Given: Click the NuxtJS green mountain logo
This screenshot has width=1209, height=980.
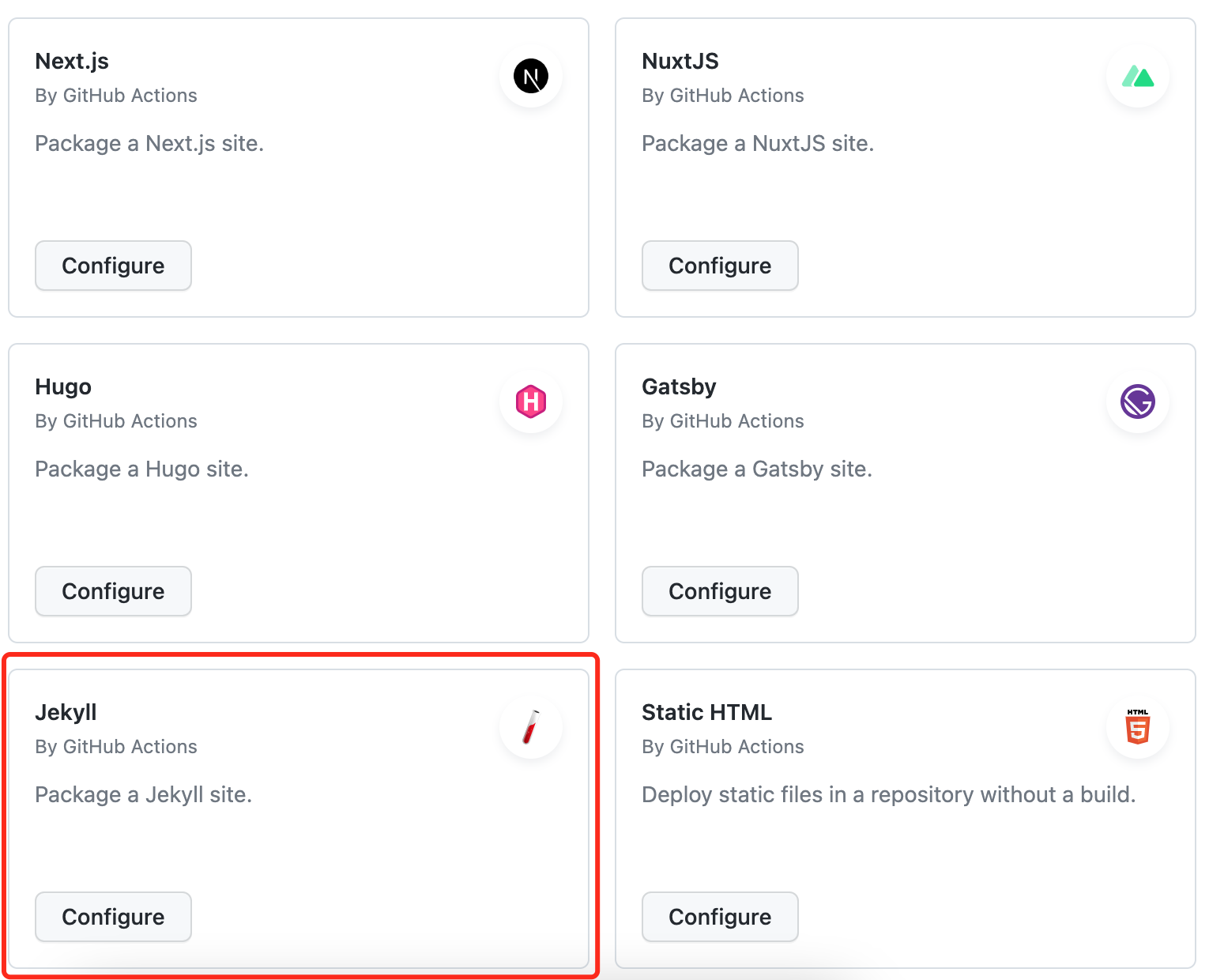Looking at the screenshot, I should [x=1138, y=77].
